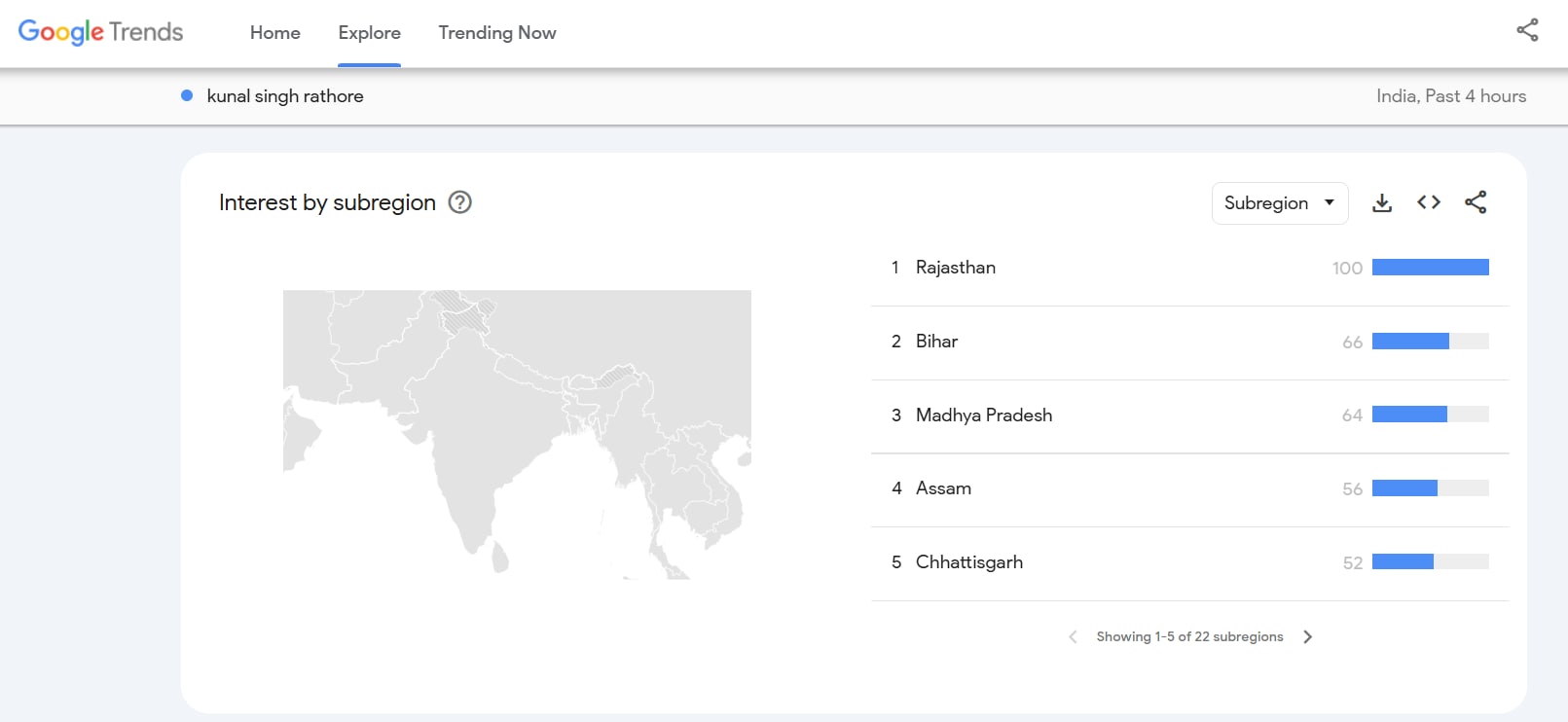The width and height of the screenshot is (1568, 722).
Task: Select Rajasthan in the subregion list
Action: click(x=955, y=268)
